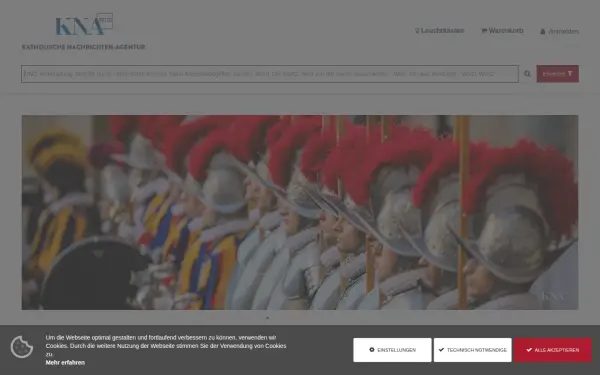
Task: Accept only Technisch Notwendige cookies
Action: (x=473, y=350)
